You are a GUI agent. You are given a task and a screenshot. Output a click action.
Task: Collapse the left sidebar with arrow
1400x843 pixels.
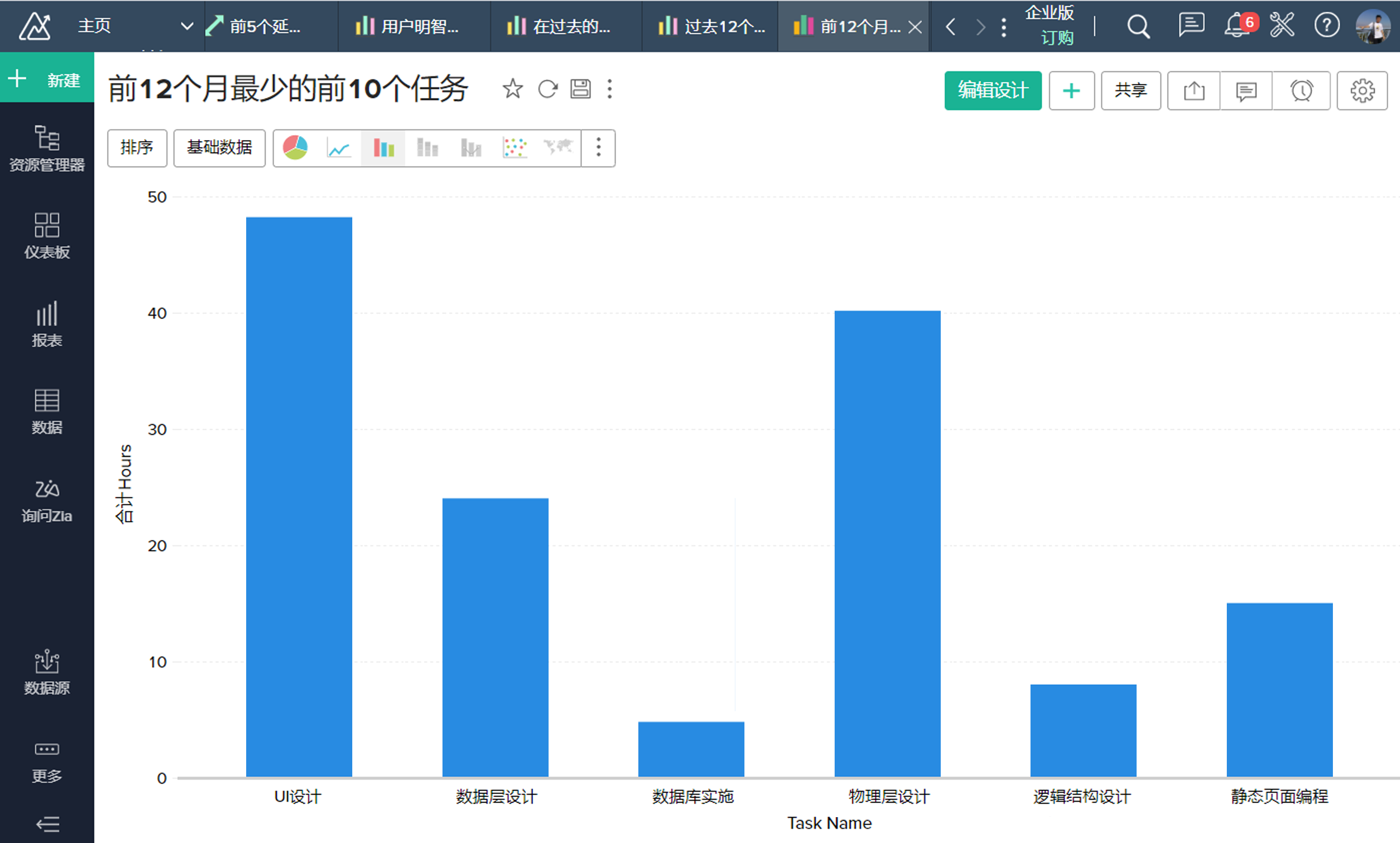pyautogui.click(x=47, y=824)
